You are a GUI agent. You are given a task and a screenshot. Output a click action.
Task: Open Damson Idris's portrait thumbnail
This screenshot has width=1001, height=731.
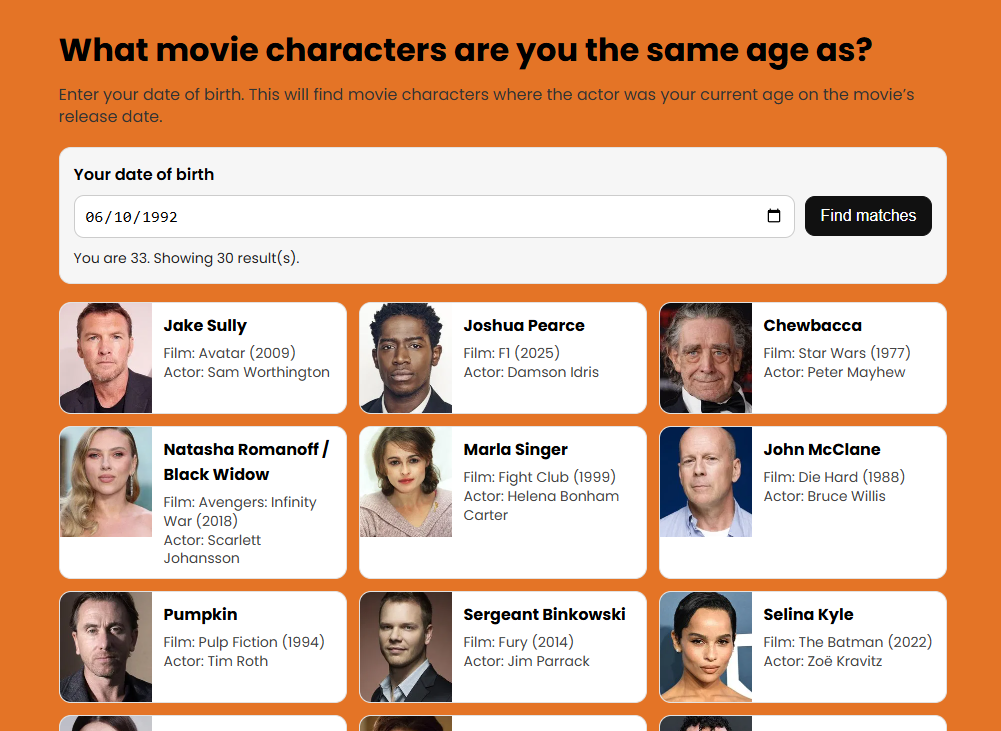(405, 358)
